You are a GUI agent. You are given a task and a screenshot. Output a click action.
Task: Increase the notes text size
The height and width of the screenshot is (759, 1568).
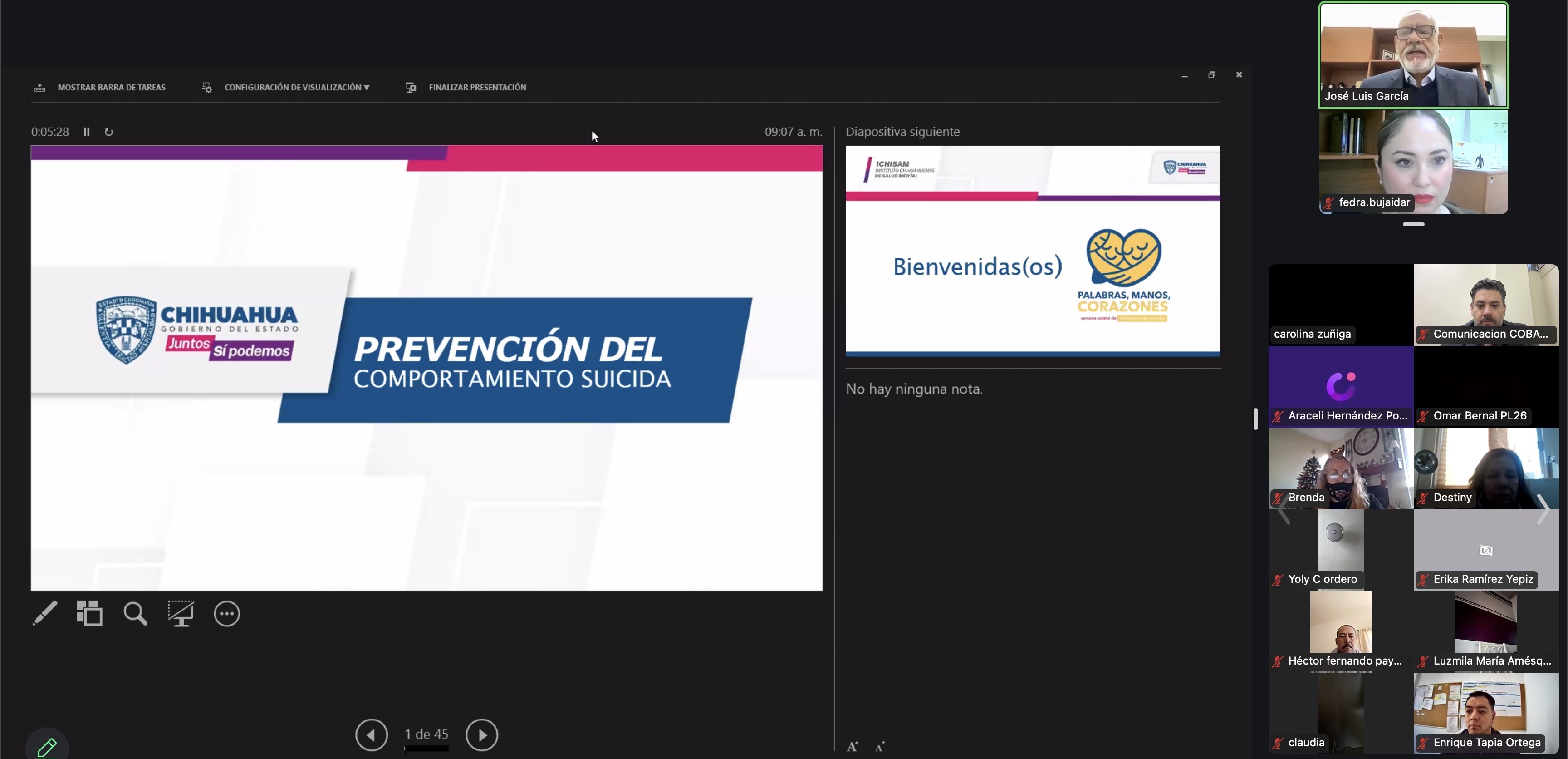[852, 746]
